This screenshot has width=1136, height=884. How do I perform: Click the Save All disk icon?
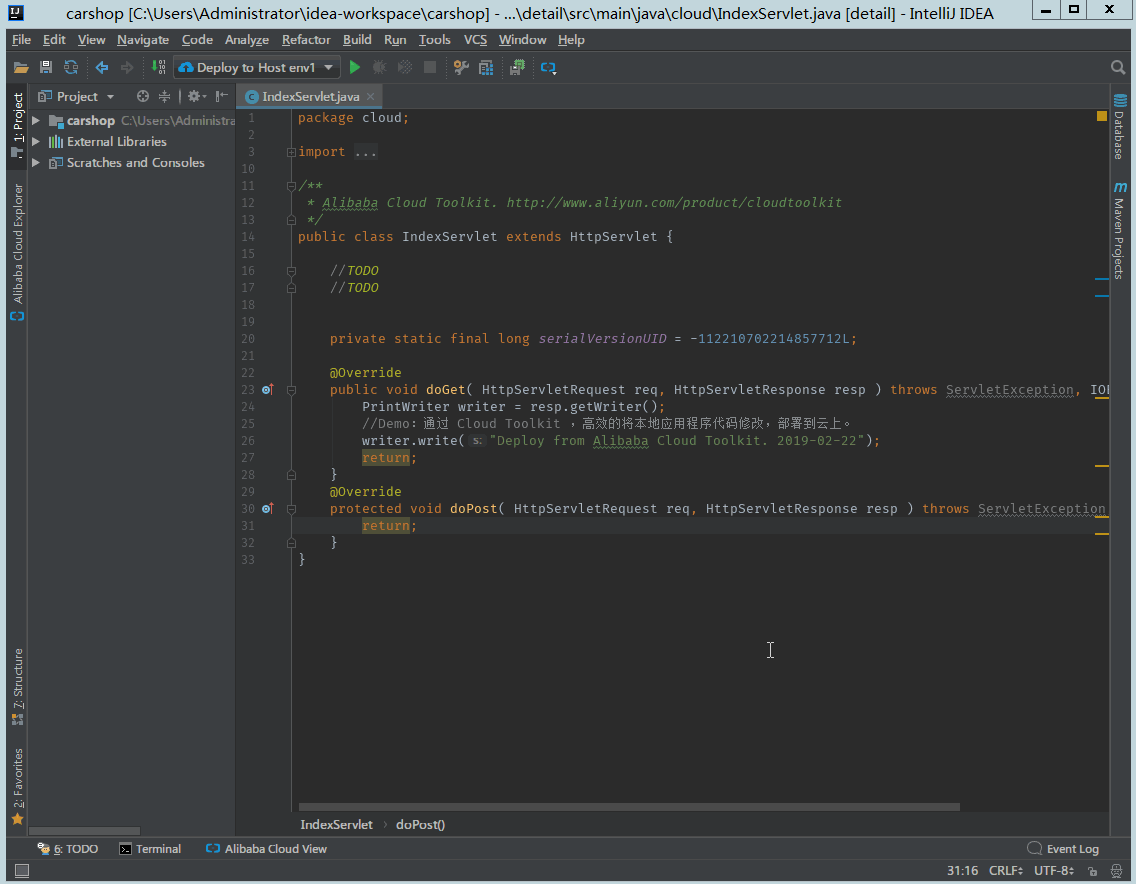tap(46, 67)
